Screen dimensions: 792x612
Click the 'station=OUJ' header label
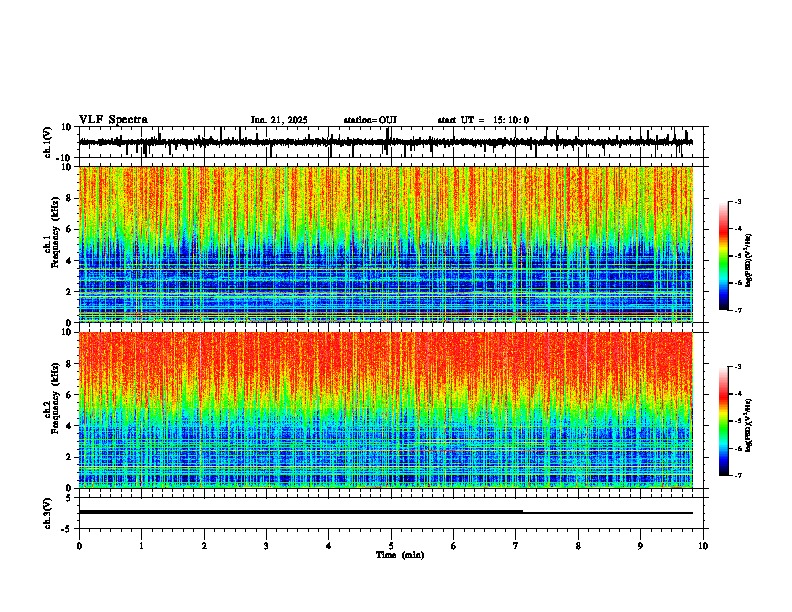pyautogui.click(x=370, y=120)
